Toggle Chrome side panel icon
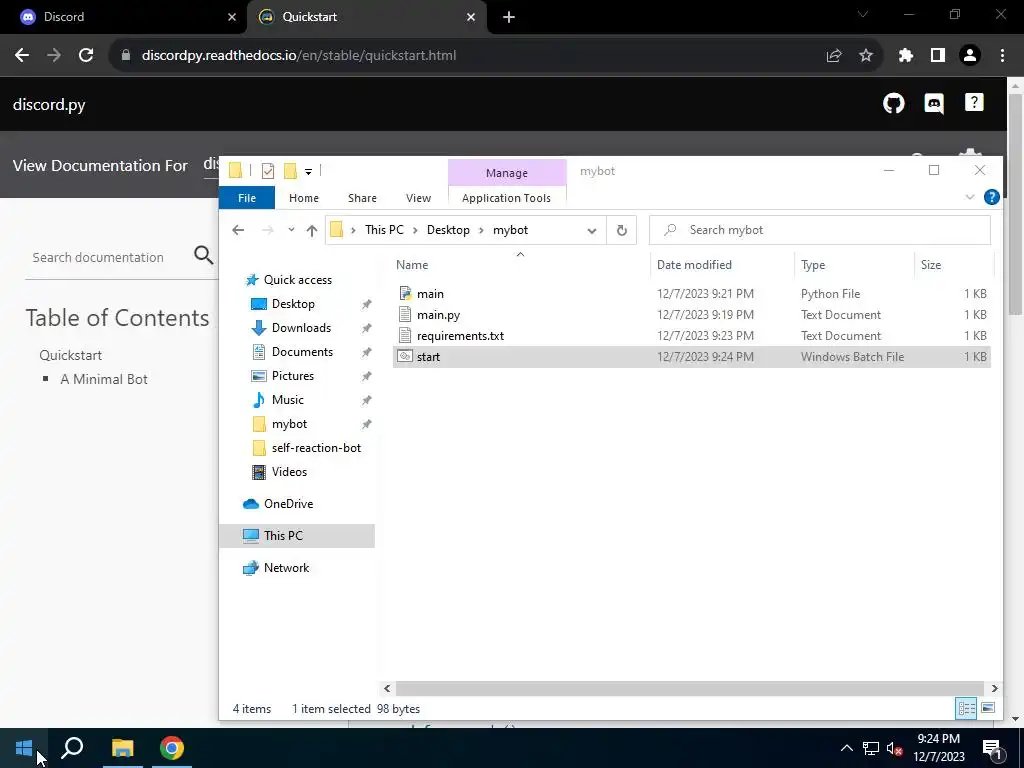1024x768 pixels. point(938,56)
